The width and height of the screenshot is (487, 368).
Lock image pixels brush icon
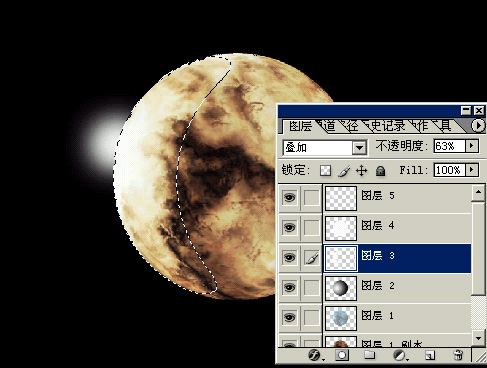(344, 171)
